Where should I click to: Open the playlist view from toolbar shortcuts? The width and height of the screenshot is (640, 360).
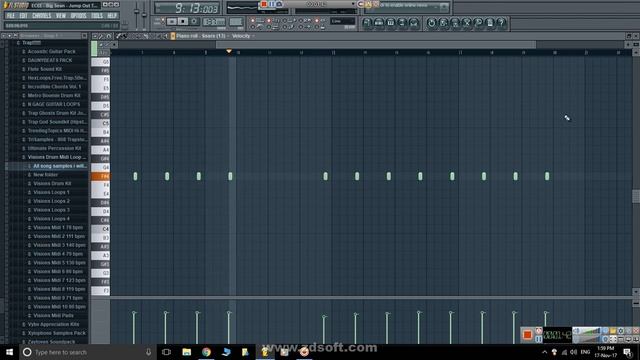[x=367, y=23]
